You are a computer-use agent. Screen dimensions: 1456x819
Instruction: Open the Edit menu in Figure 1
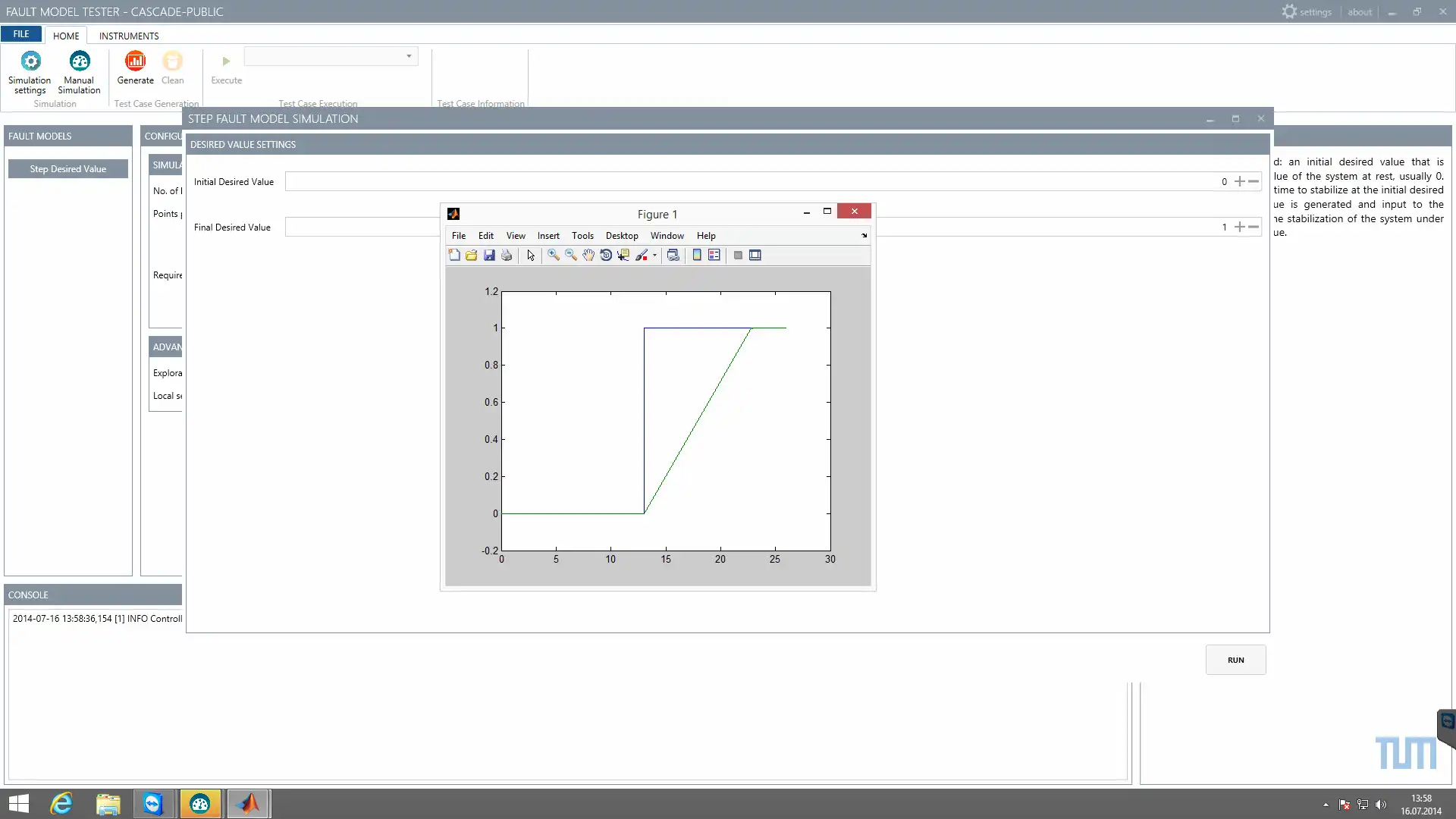pos(486,236)
